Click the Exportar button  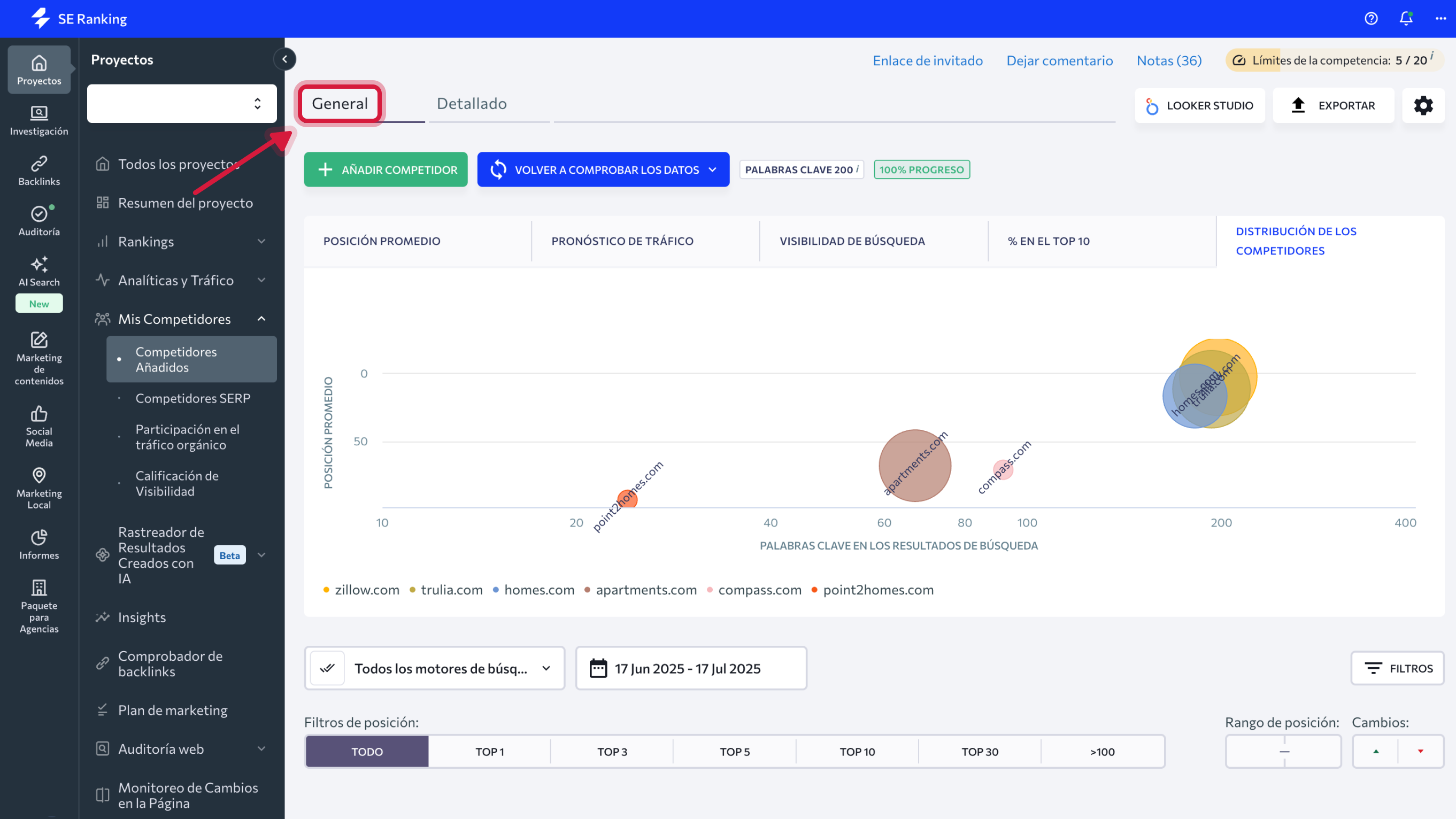click(1334, 105)
